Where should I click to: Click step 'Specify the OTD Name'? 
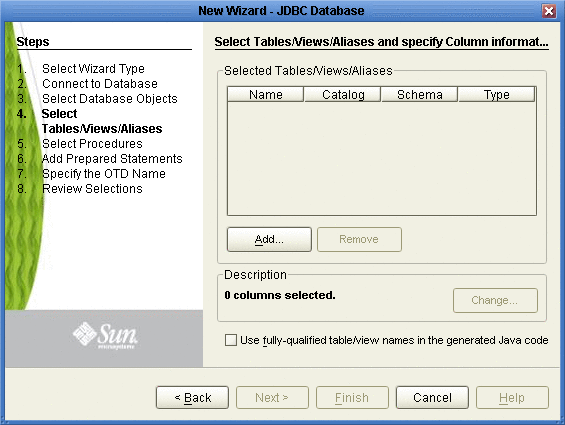click(x=104, y=174)
